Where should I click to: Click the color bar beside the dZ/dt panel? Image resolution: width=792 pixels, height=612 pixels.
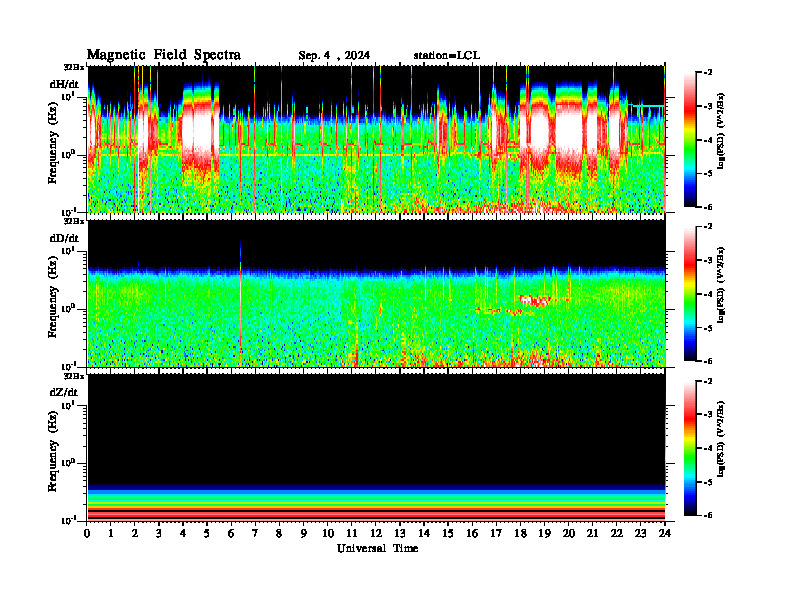coord(690,448)
